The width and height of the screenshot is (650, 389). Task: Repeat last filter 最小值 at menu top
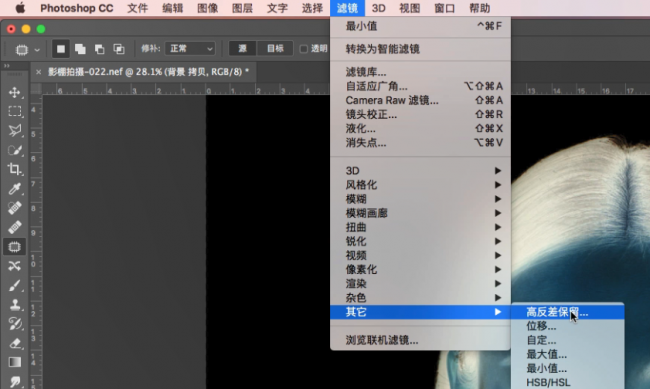420,26
